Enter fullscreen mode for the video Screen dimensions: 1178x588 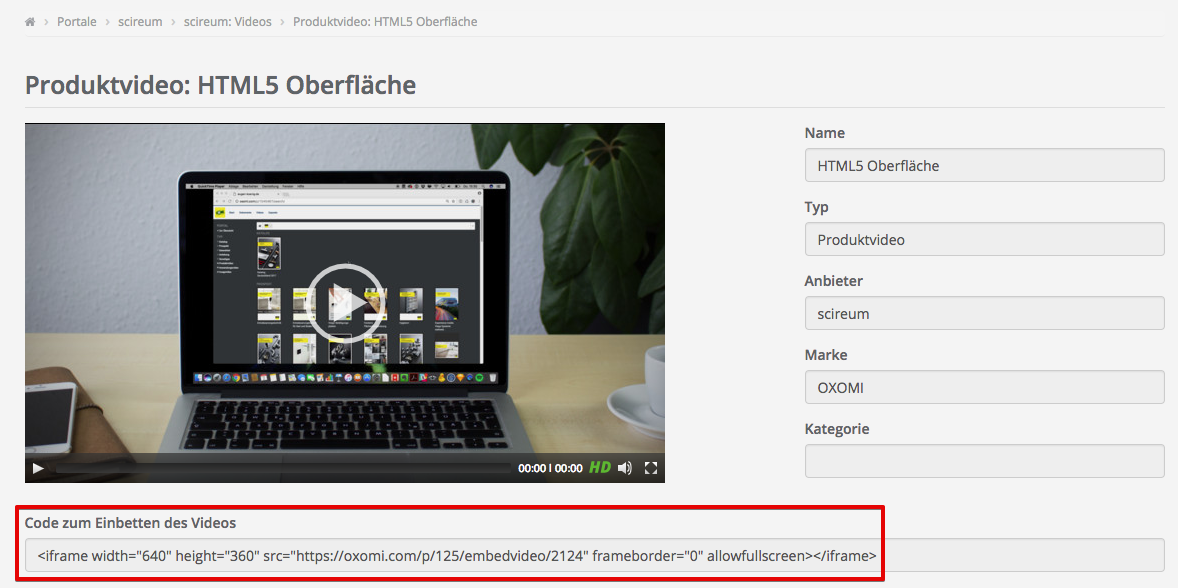point(651,468)
